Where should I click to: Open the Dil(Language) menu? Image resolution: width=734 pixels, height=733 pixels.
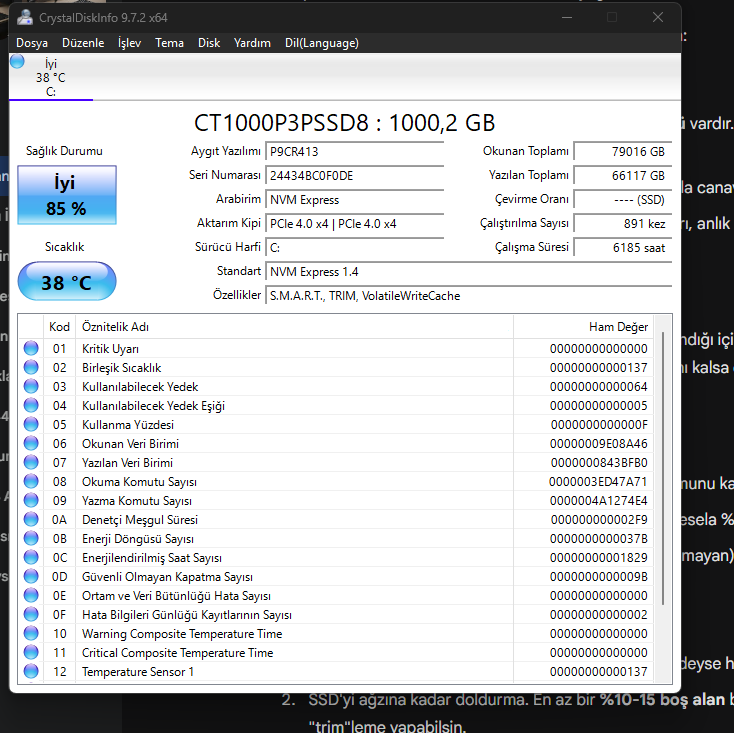(322, 43)
